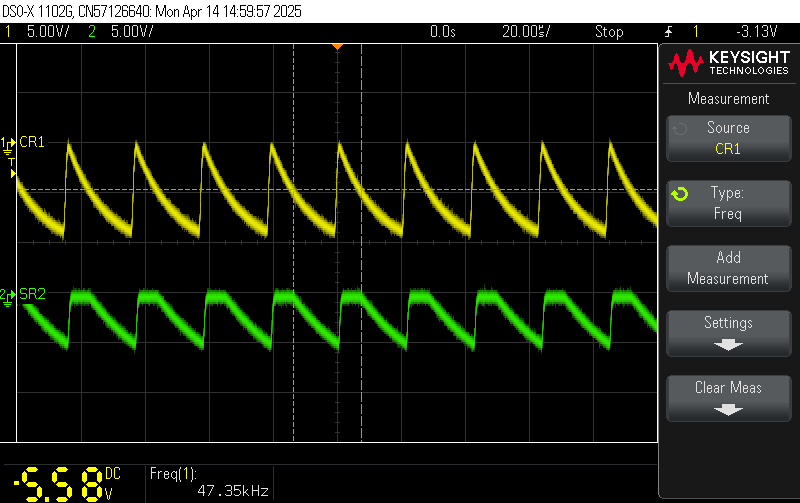Click the rising-edge trigger slope icon
Viewport: 800px width, 503px height.
[667, 32]
